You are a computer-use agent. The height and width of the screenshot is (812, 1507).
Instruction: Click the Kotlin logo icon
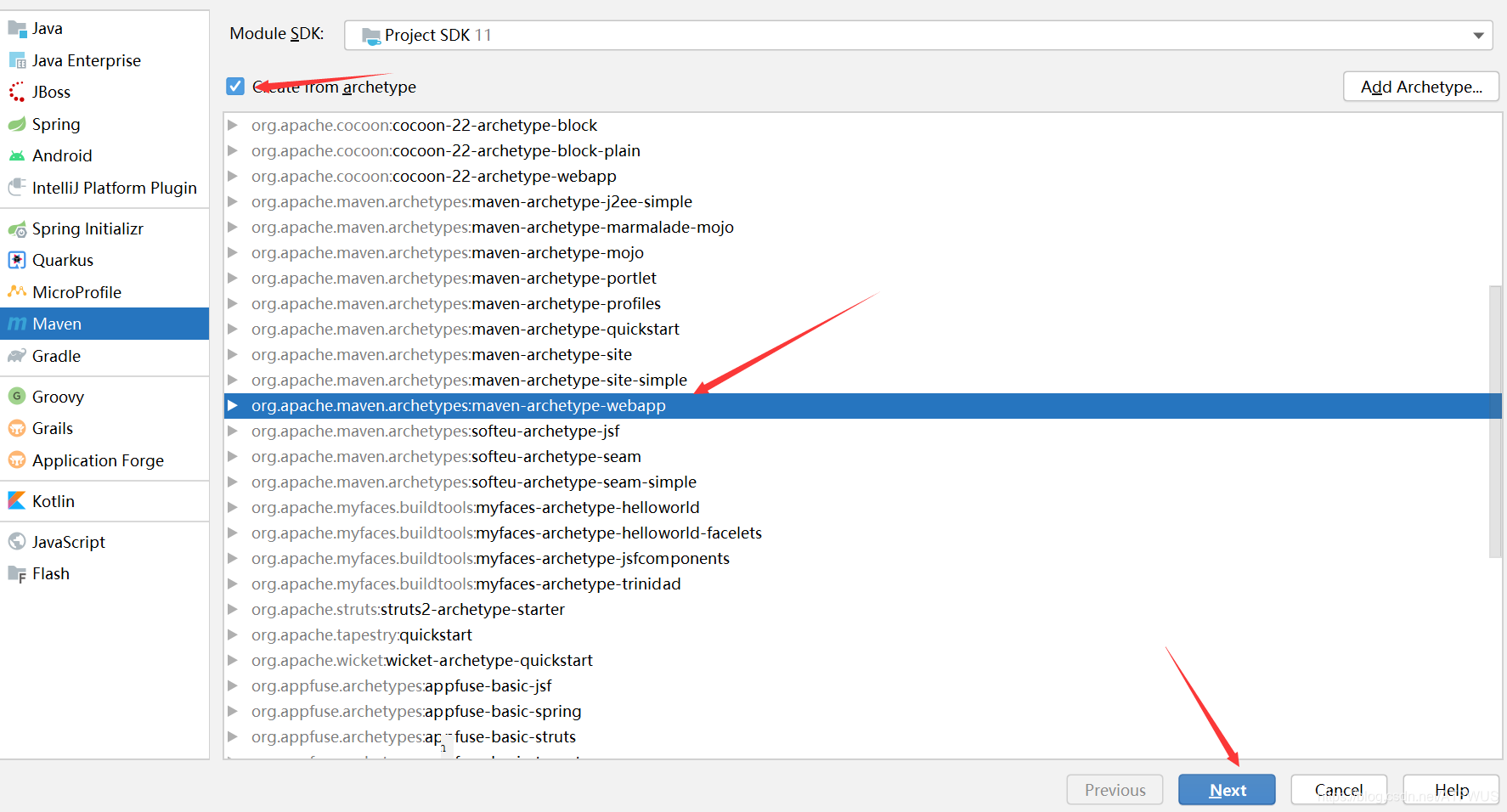(17, 500)
